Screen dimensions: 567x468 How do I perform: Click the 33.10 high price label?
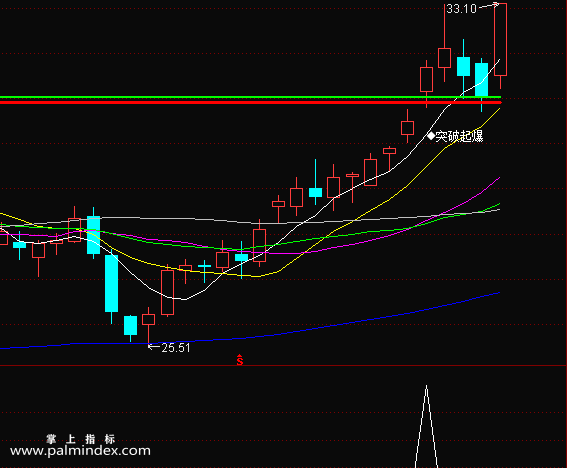[461, 9]
